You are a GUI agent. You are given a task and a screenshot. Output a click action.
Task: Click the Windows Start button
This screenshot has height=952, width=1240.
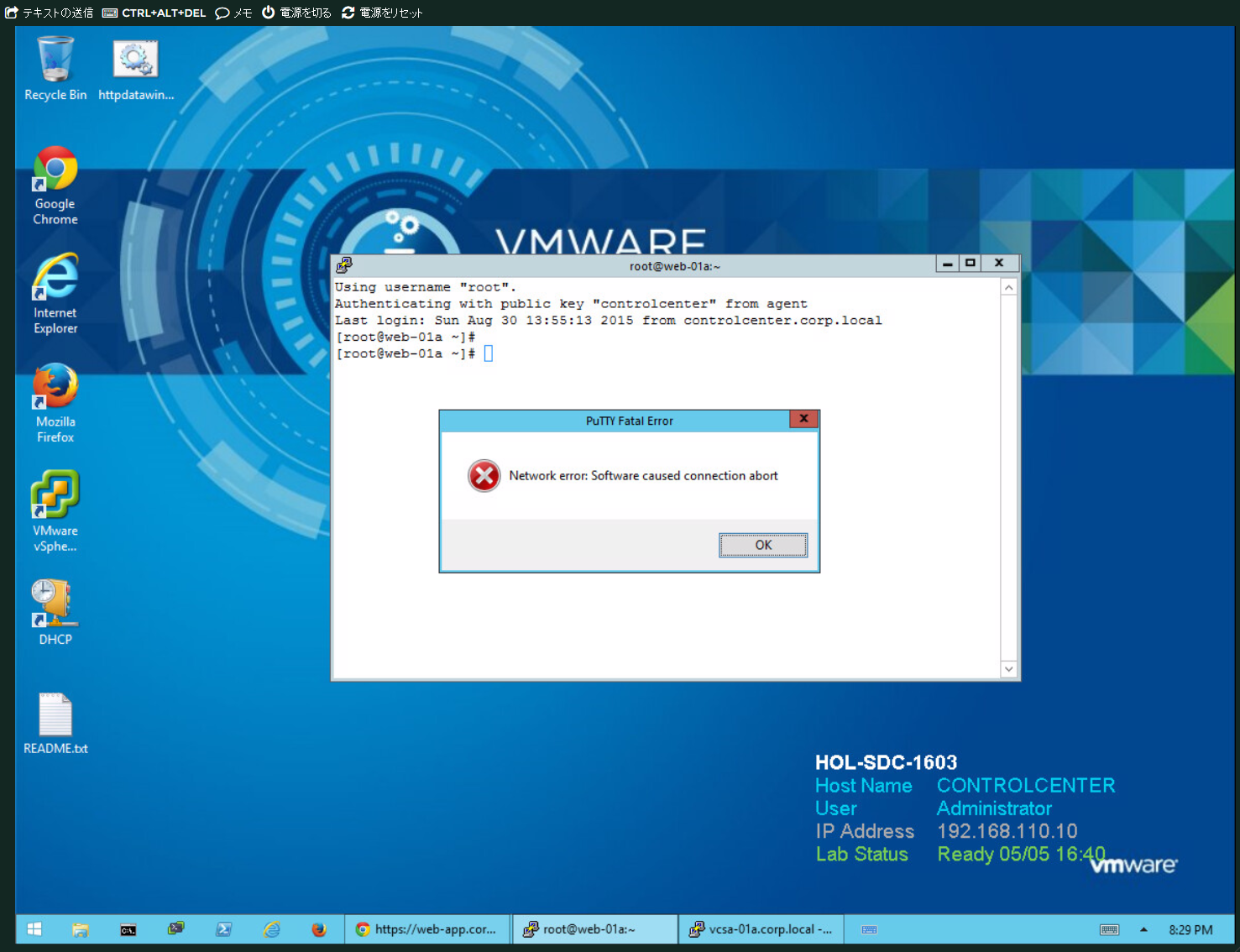(34, 929)
